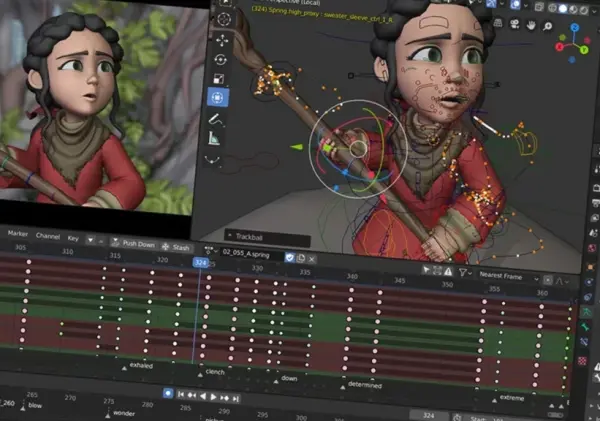Jump to previous keyframe
The height and width of the screenshot is (421, 600).
[191, 395]
